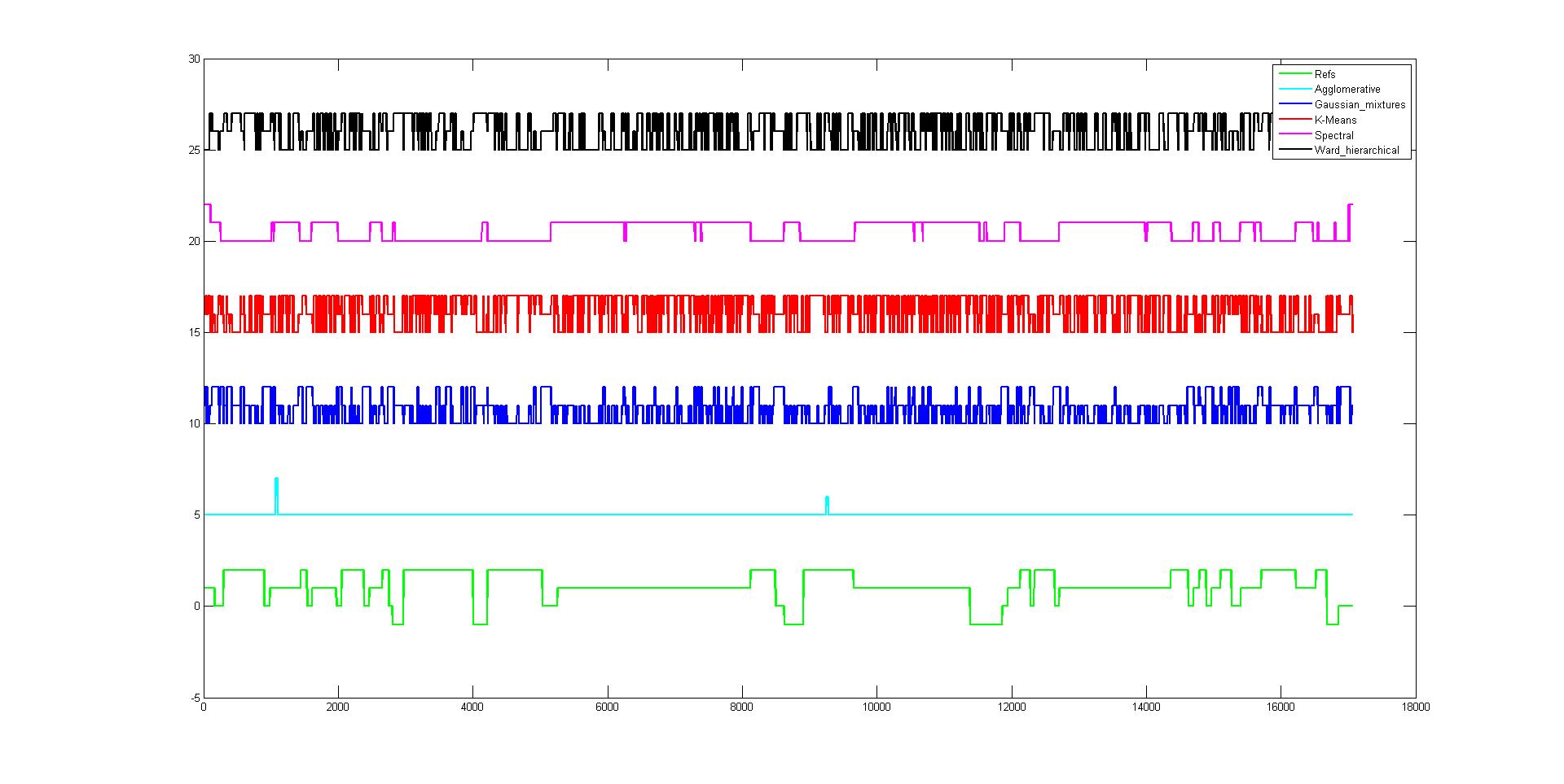Click the Refs legend label
The height and width of the screenshot is (784, 1564).
[x=1325, y=74]
